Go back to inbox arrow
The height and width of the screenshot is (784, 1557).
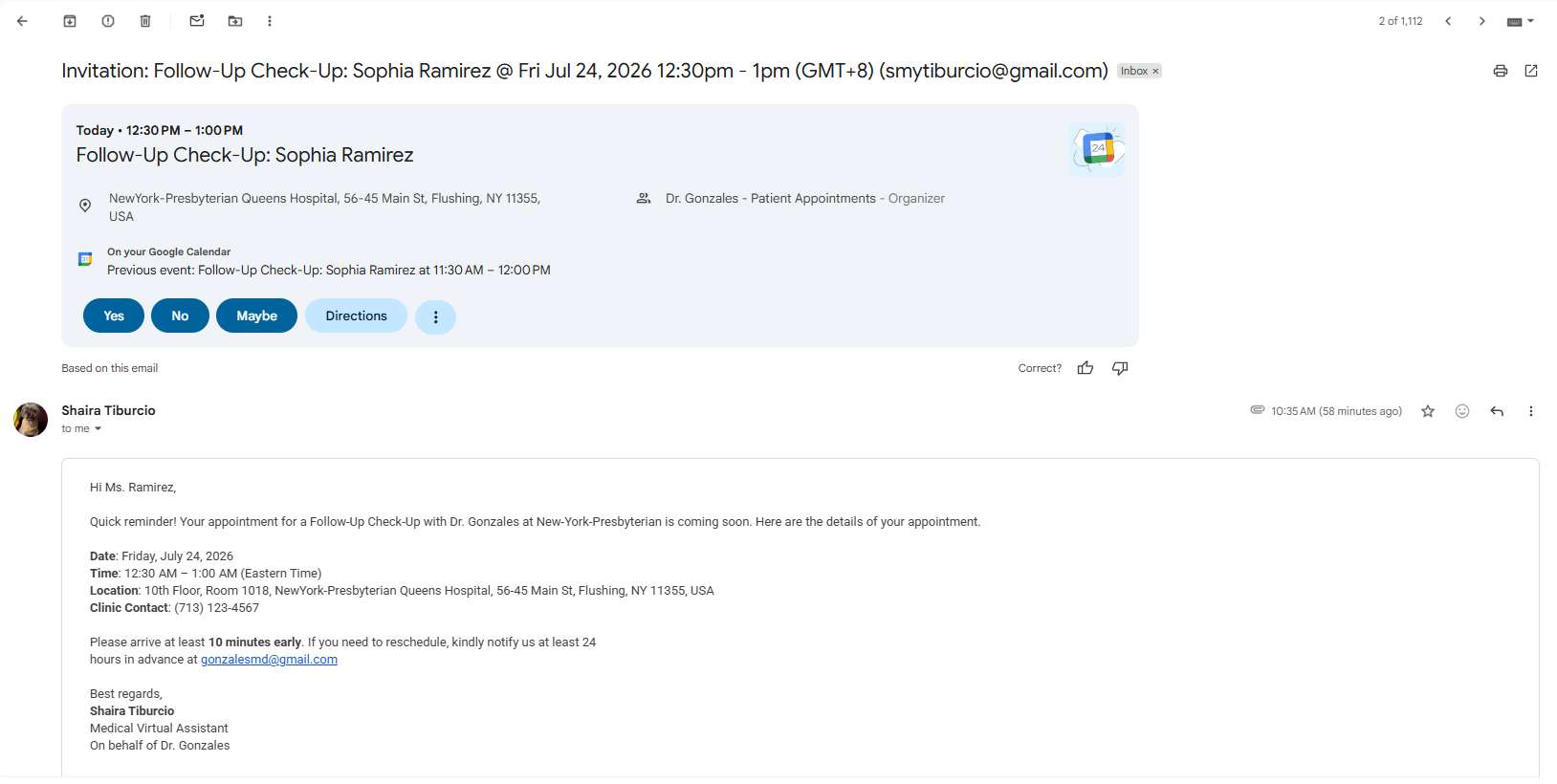pyautogui.click(x=22, y=21)
